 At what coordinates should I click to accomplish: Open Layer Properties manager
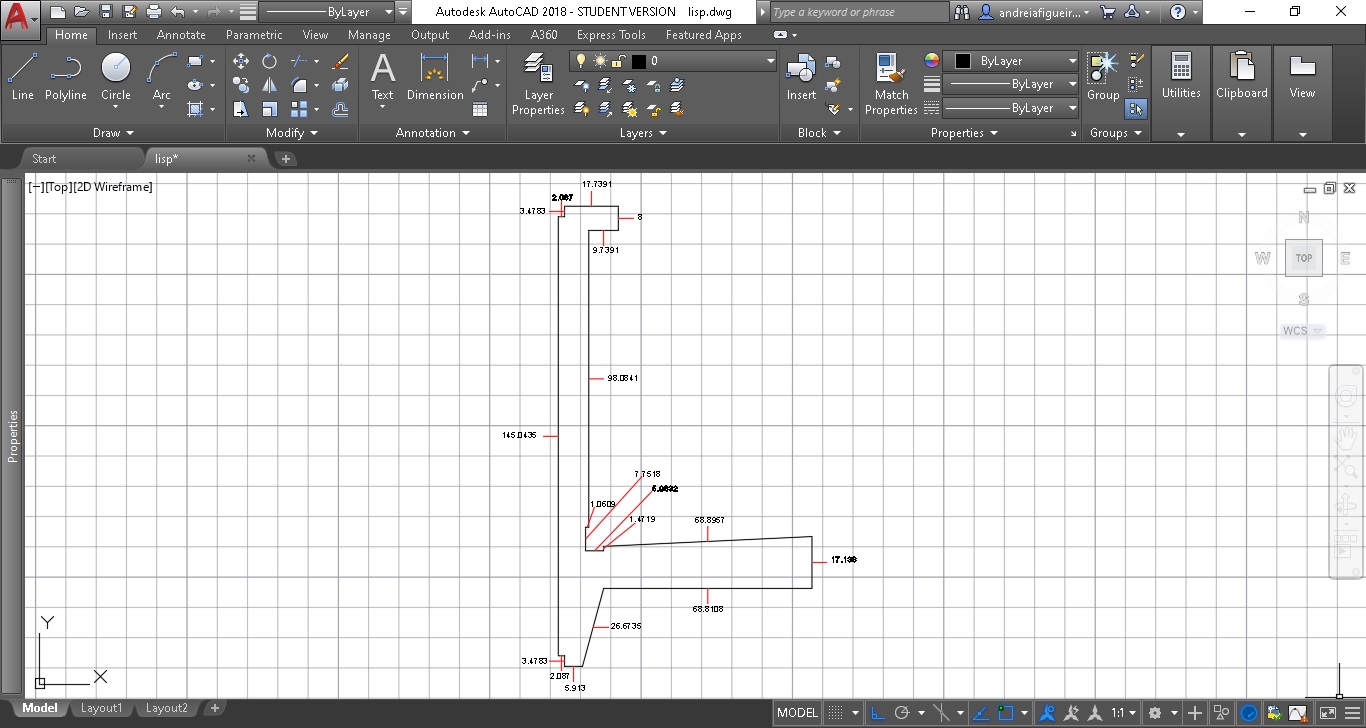pyautogui.click(x=538, y=84)
